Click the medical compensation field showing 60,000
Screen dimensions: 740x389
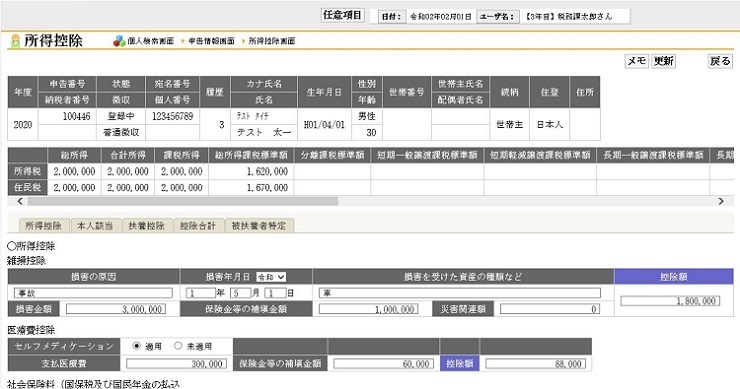384,364
